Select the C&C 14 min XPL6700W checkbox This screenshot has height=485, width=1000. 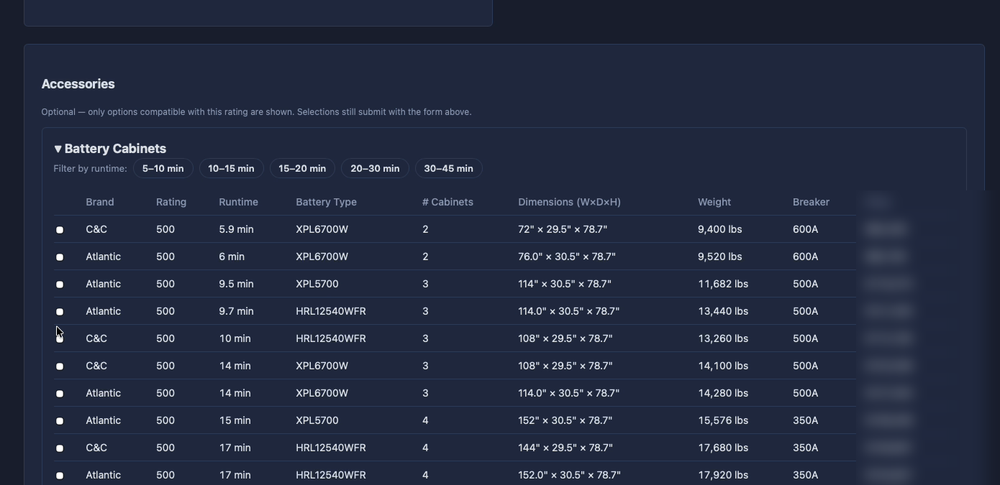60,366
